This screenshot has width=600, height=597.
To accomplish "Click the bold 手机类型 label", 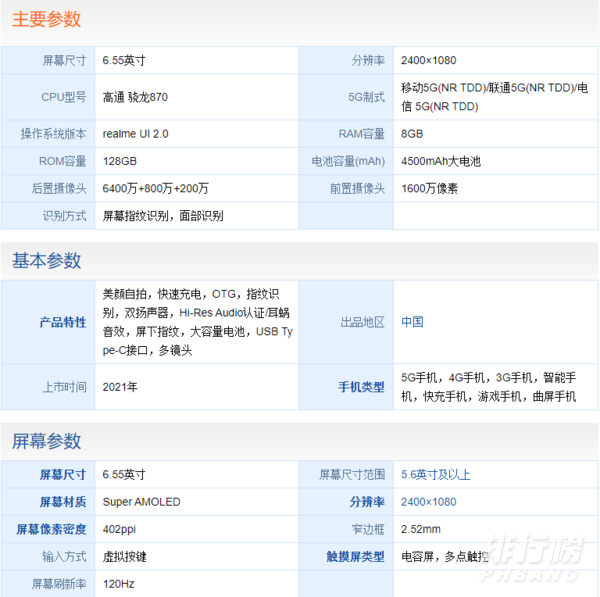I will [x=361, y=387].
